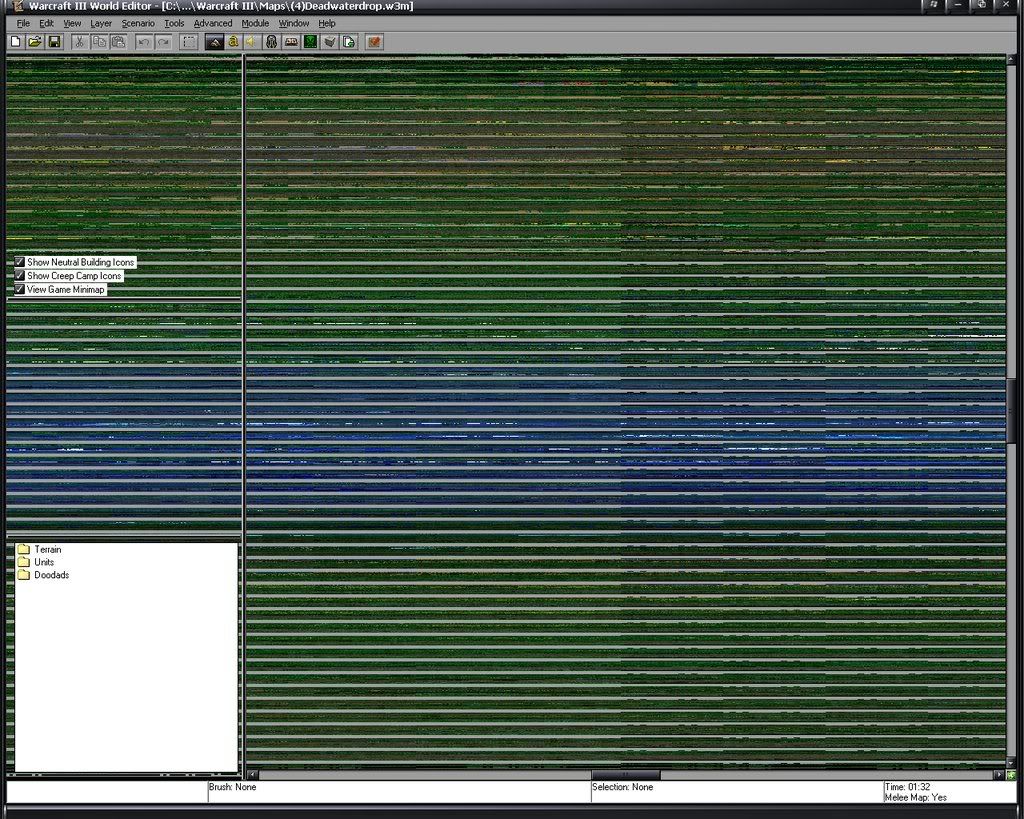This screenshot has height=819, width=1024.
Task: Click the 'Time: 01:32' status text
Action: click(908, 787)
